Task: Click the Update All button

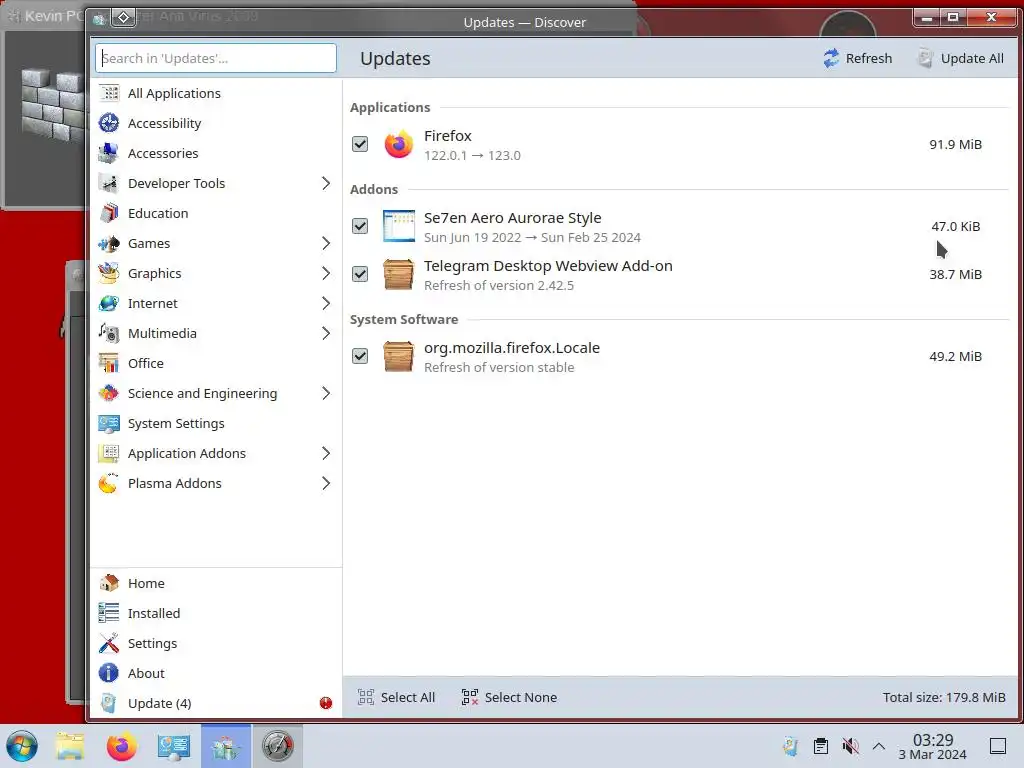Action: (961, 58)
